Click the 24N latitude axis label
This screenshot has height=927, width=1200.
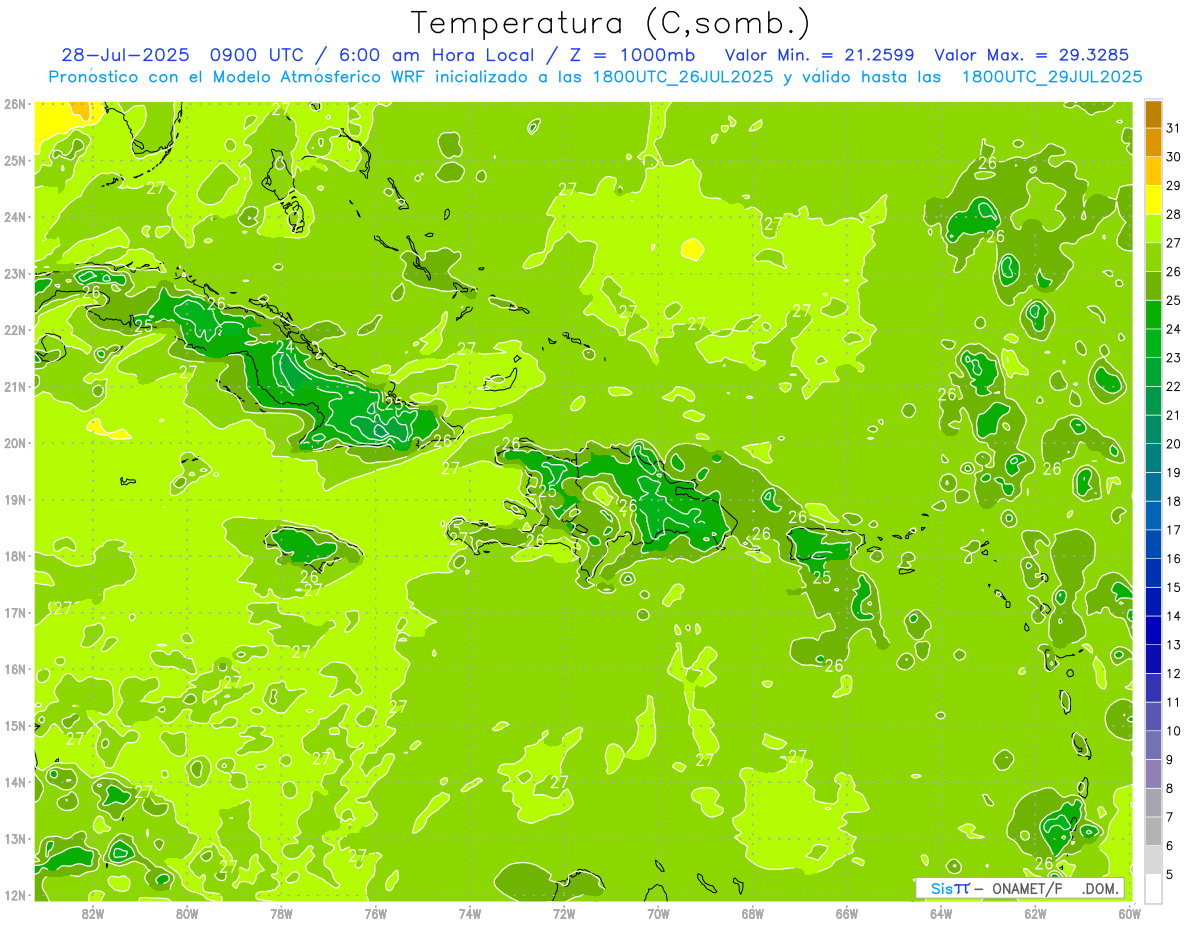[15, 217]
